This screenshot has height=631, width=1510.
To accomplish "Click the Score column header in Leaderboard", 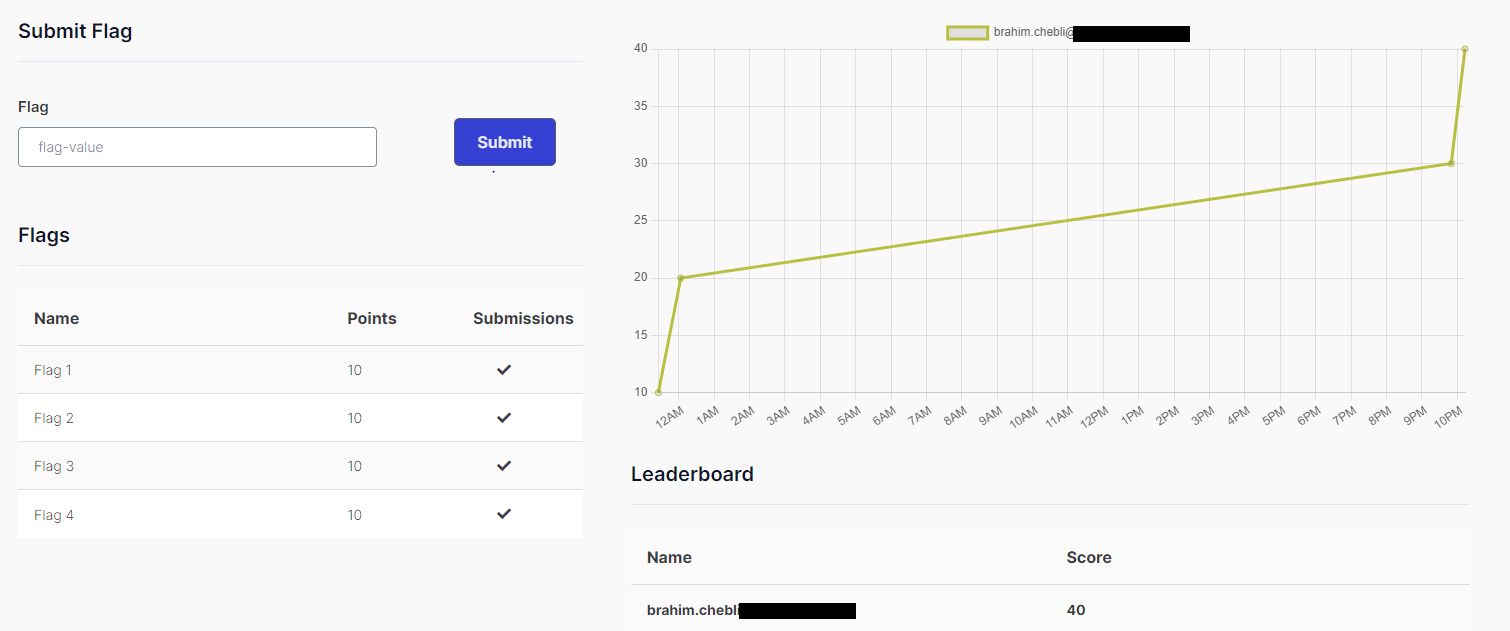I will coord(1088,557).
